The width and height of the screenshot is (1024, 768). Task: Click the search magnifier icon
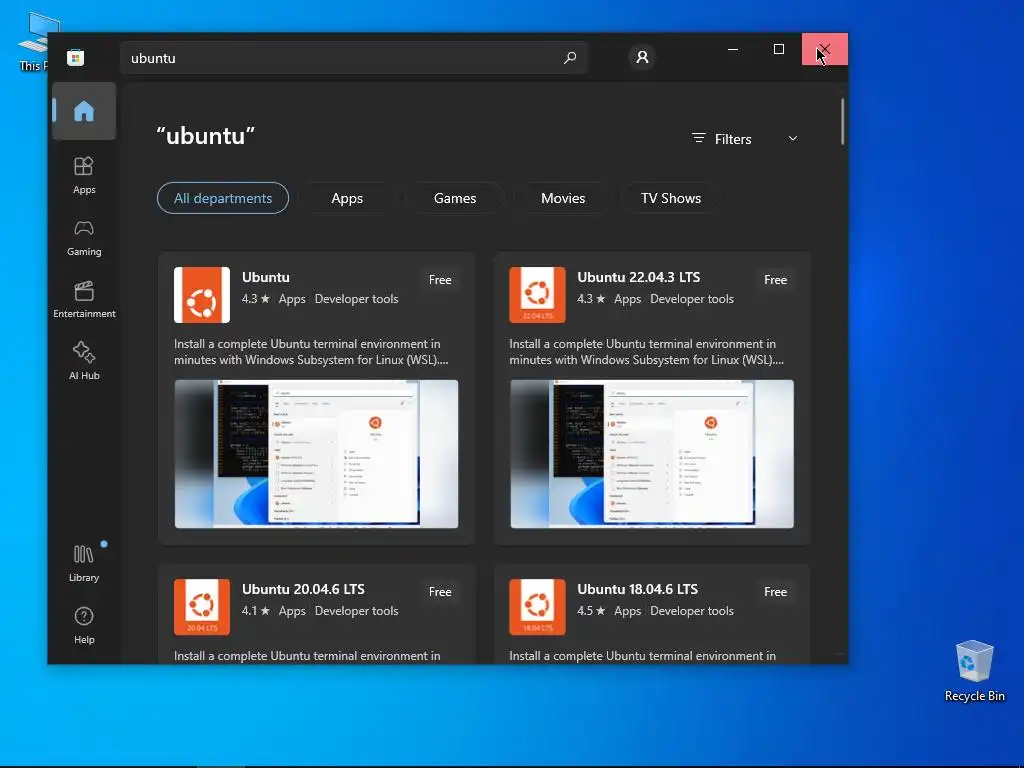(569, 57)
